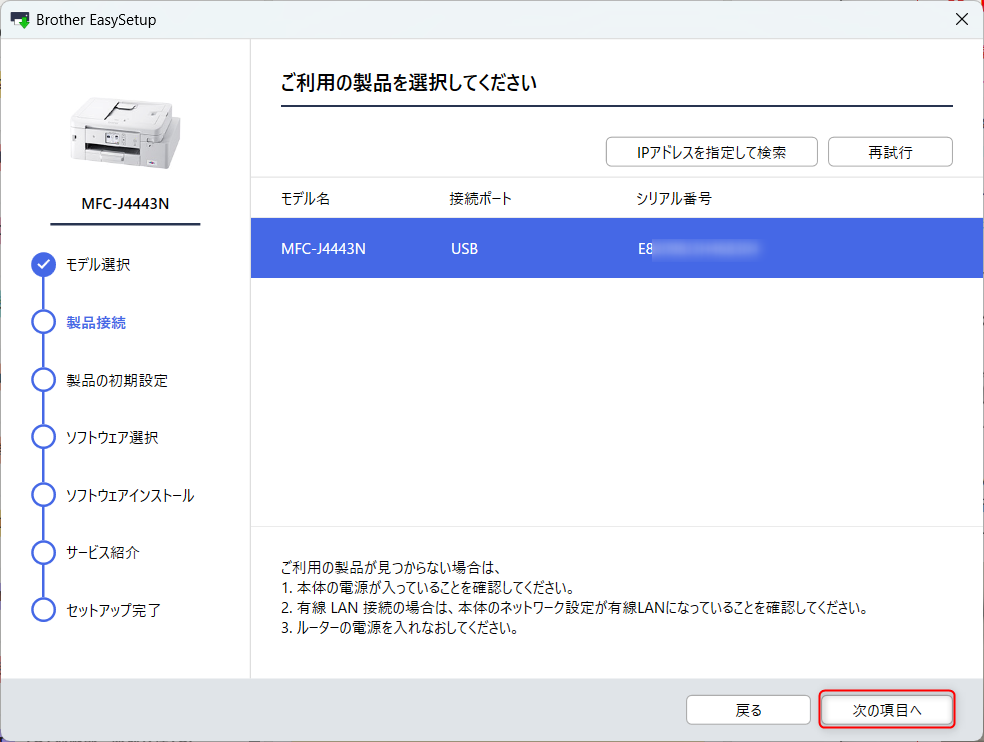Click the セットアップ完了 step label
Screen dimensions: 984x742
click(114, 610)
